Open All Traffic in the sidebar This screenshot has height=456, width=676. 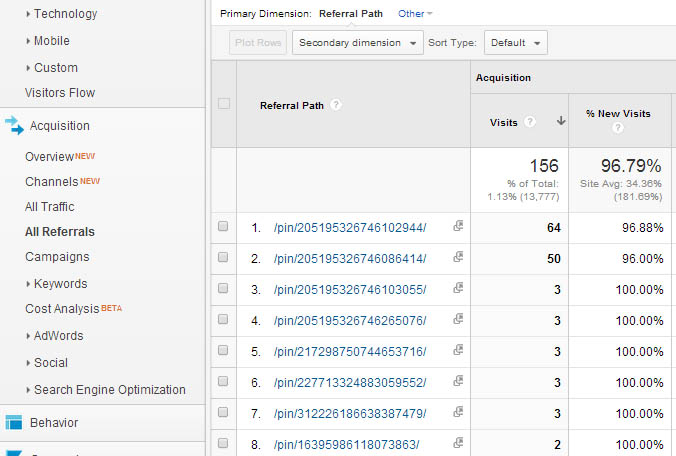click(50, 207)
